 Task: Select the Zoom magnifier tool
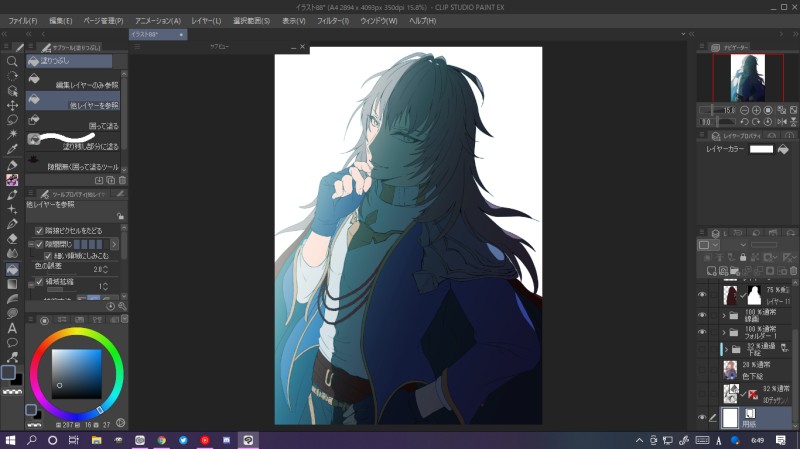coord(12,62)
